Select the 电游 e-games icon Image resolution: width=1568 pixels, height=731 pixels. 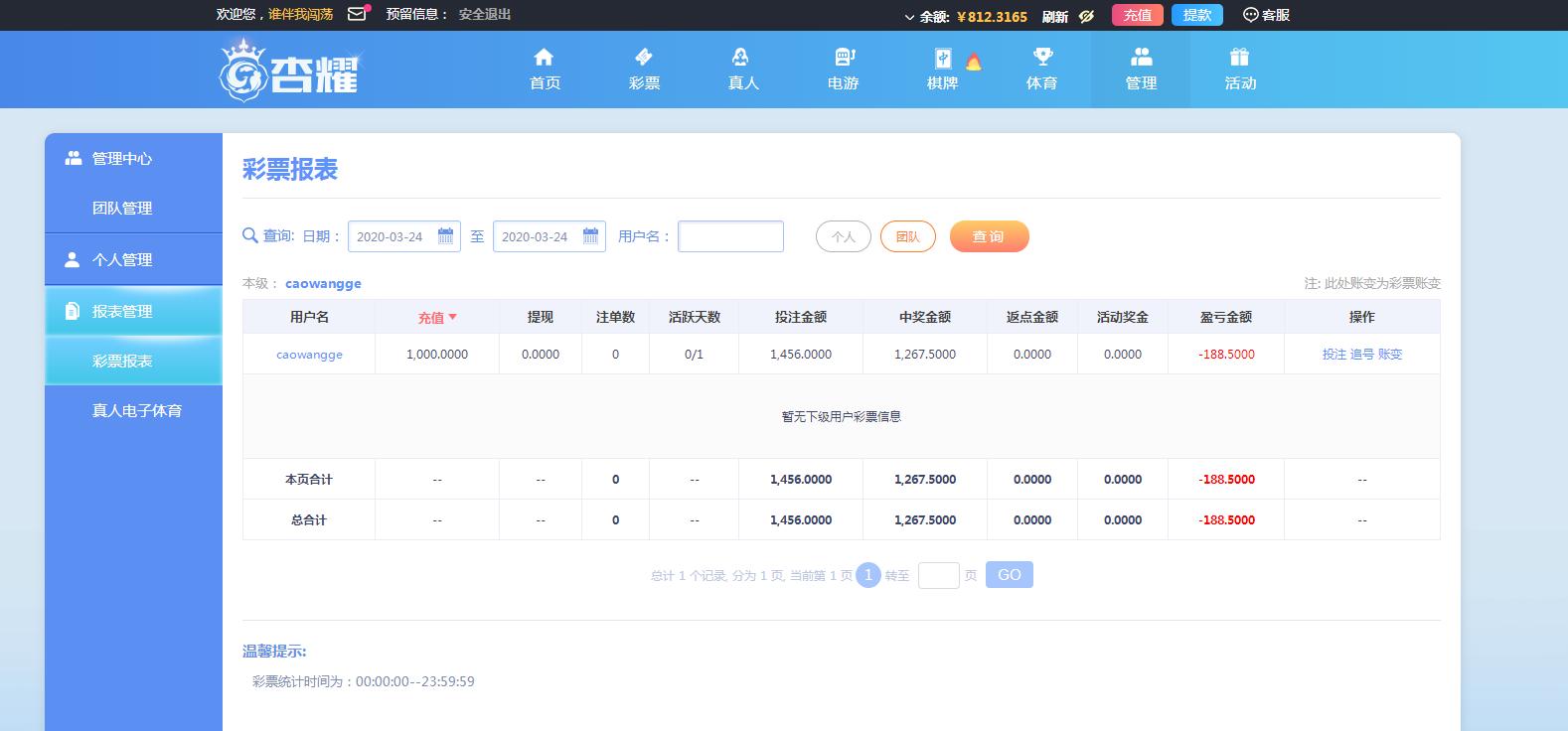(843, 58)
